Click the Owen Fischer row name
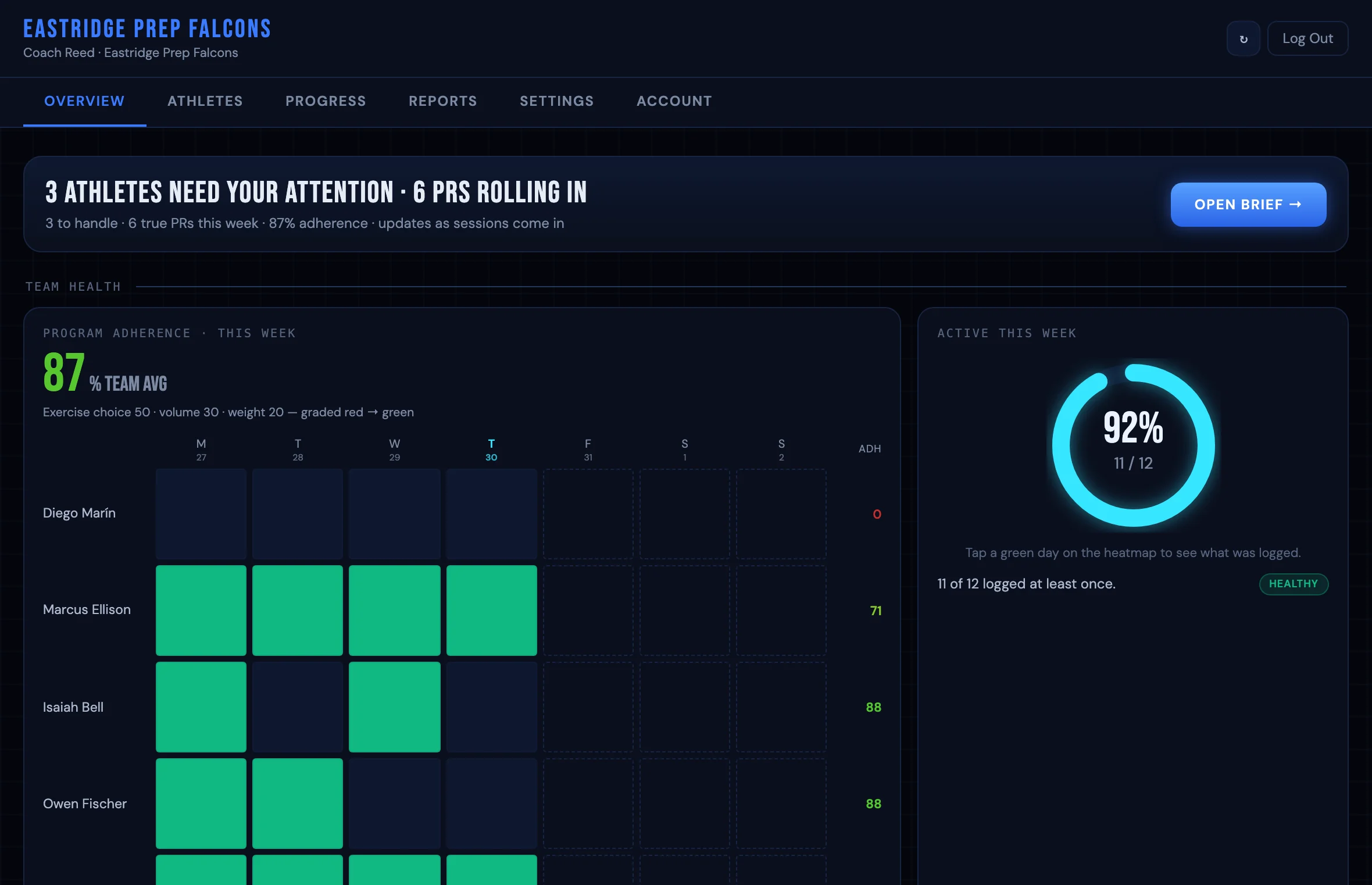This screenshot has width=1372, height=885. pyautogui.click(x=85, y=804)
